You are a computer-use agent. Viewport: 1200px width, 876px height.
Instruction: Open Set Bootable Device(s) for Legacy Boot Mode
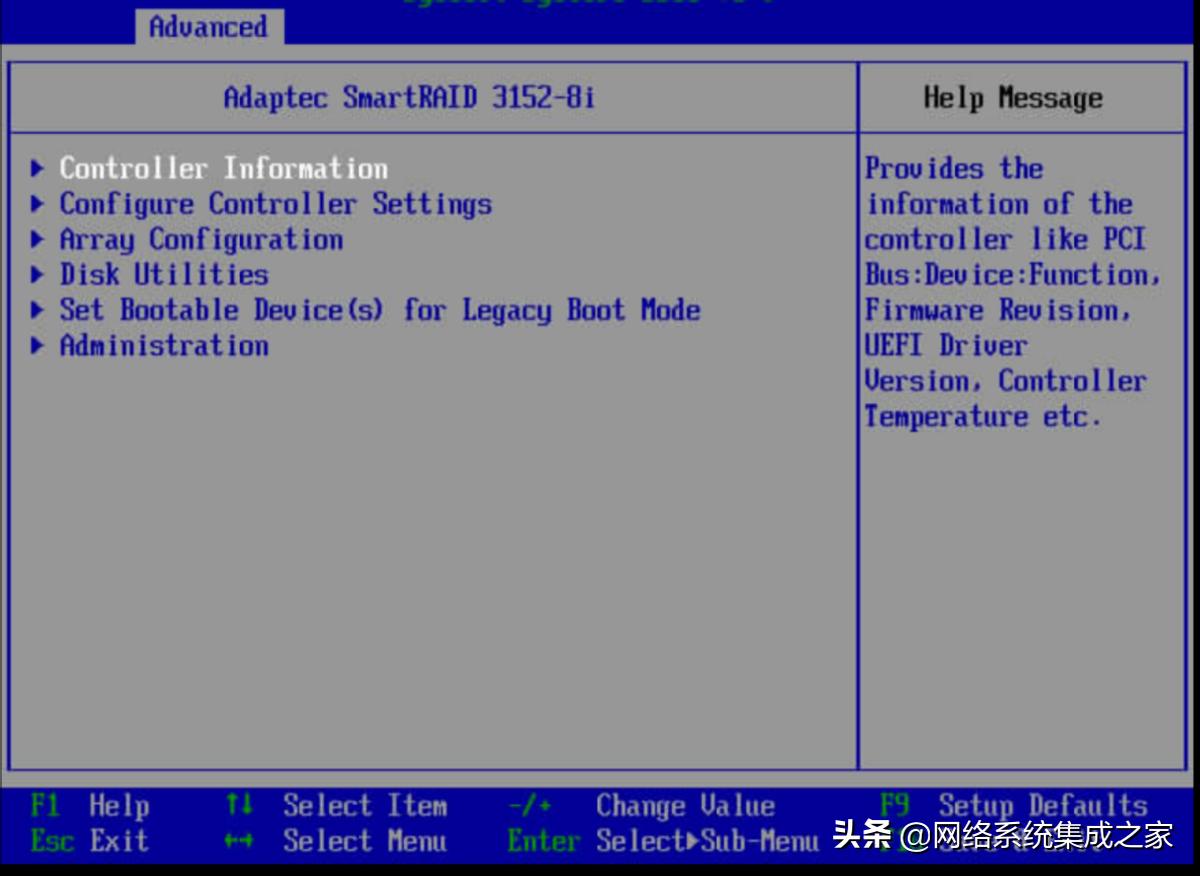(x=379, y=310)
